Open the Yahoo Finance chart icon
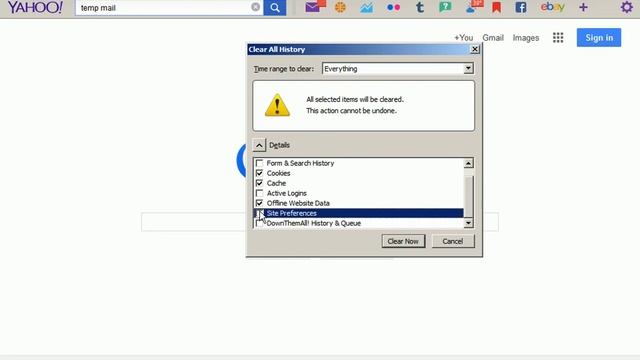640x360 pixels. 366,7
